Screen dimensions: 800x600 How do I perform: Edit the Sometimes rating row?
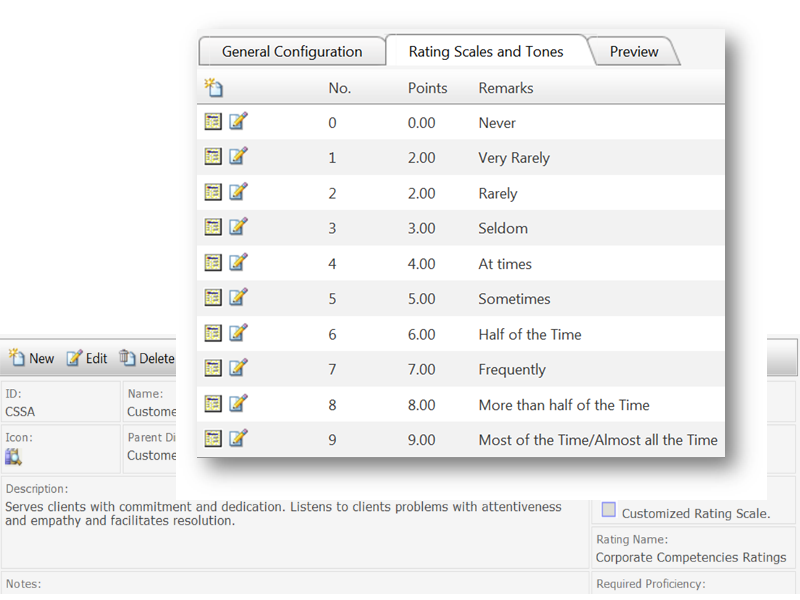pyautogui.click(x=238, y=297)
